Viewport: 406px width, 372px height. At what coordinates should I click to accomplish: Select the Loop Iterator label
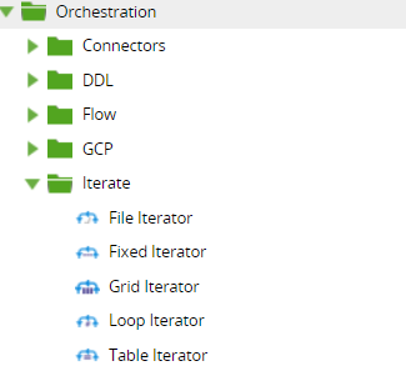click(157, 321)
